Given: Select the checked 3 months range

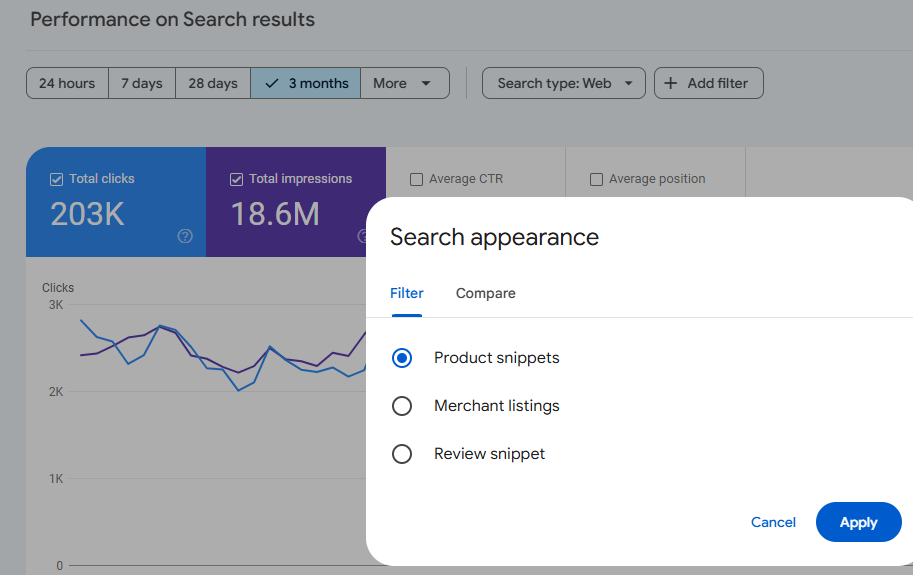Looking at the screenshot, I should tap(306, 83).
